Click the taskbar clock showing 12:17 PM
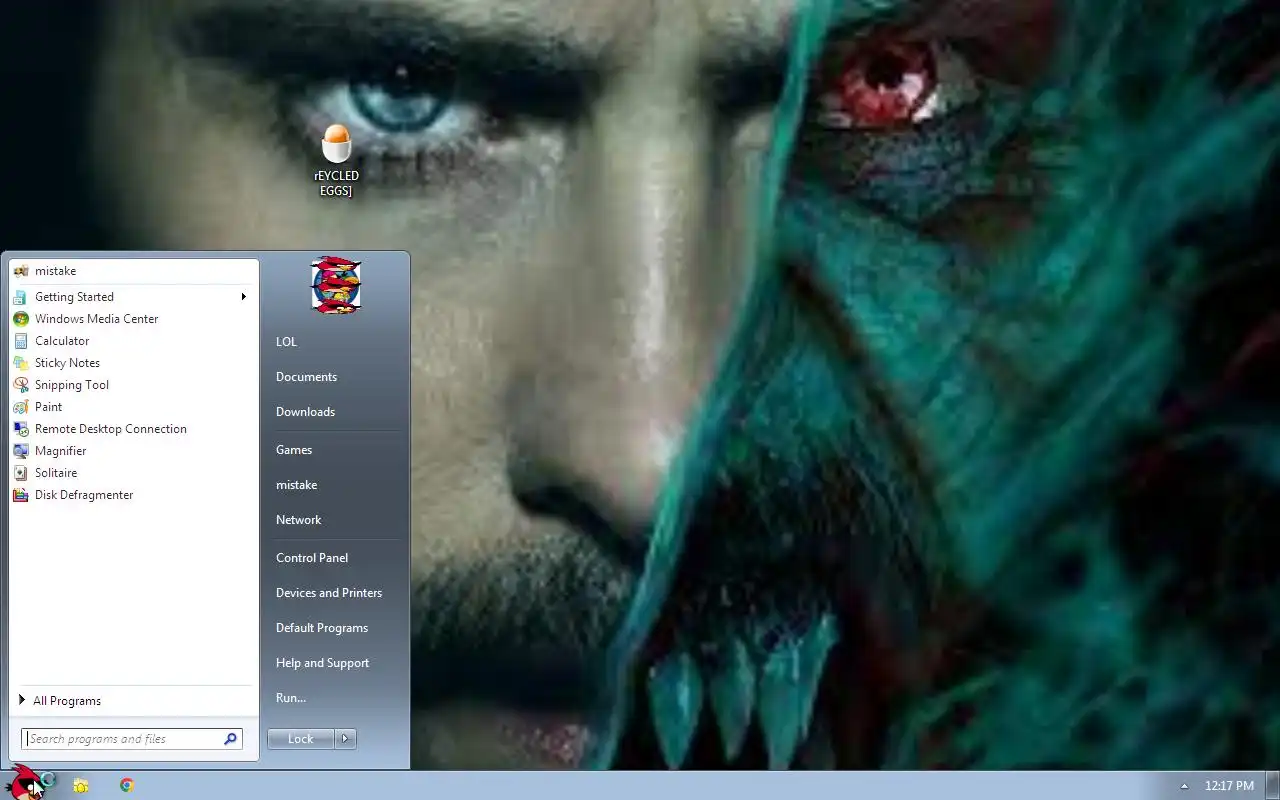This screenshot has height=800, width=1280. 1229,786
